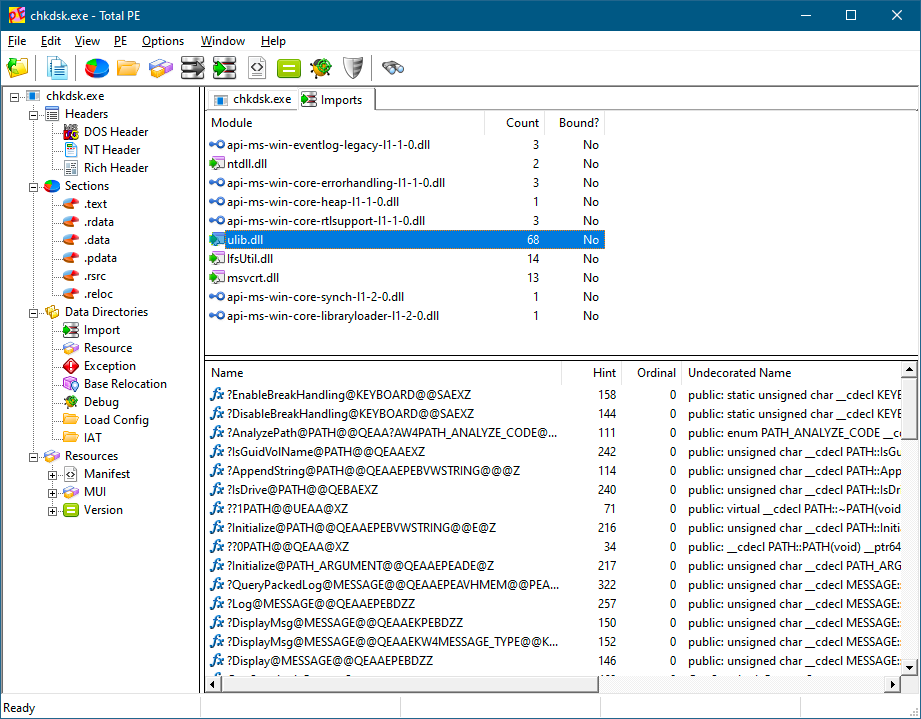Screen dimensions: 921x719
Task: Expand the MUI resource node
Action: coord(52,492)
